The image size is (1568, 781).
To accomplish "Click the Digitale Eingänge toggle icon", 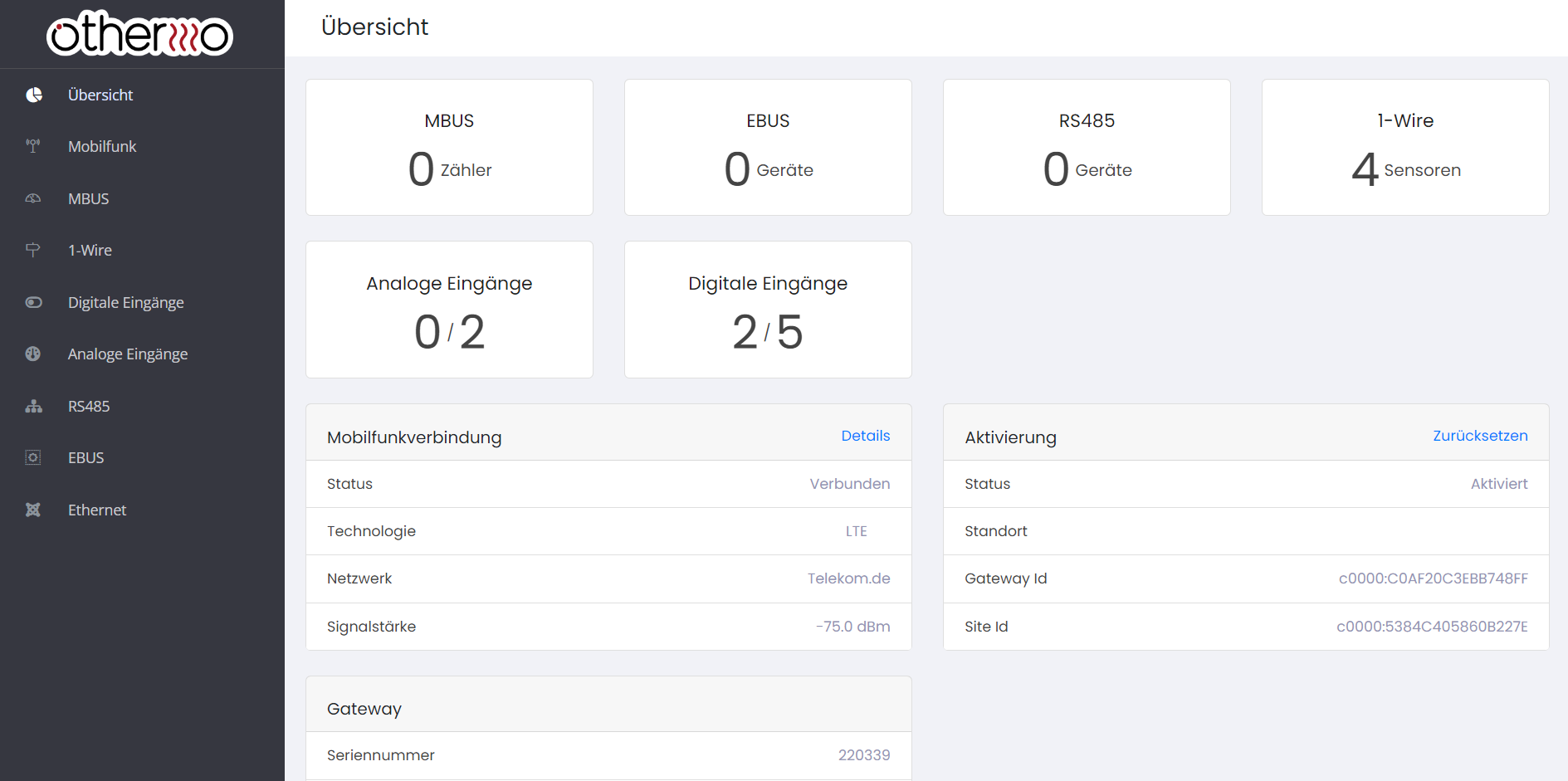I will pyautogui.click(x=33, y=302).
